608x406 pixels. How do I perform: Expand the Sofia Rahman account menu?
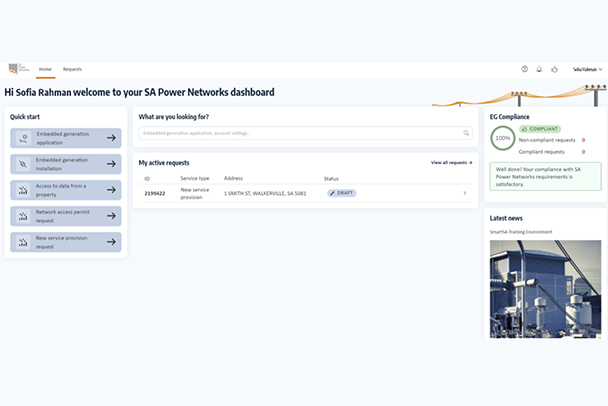[x=587, y=69]
